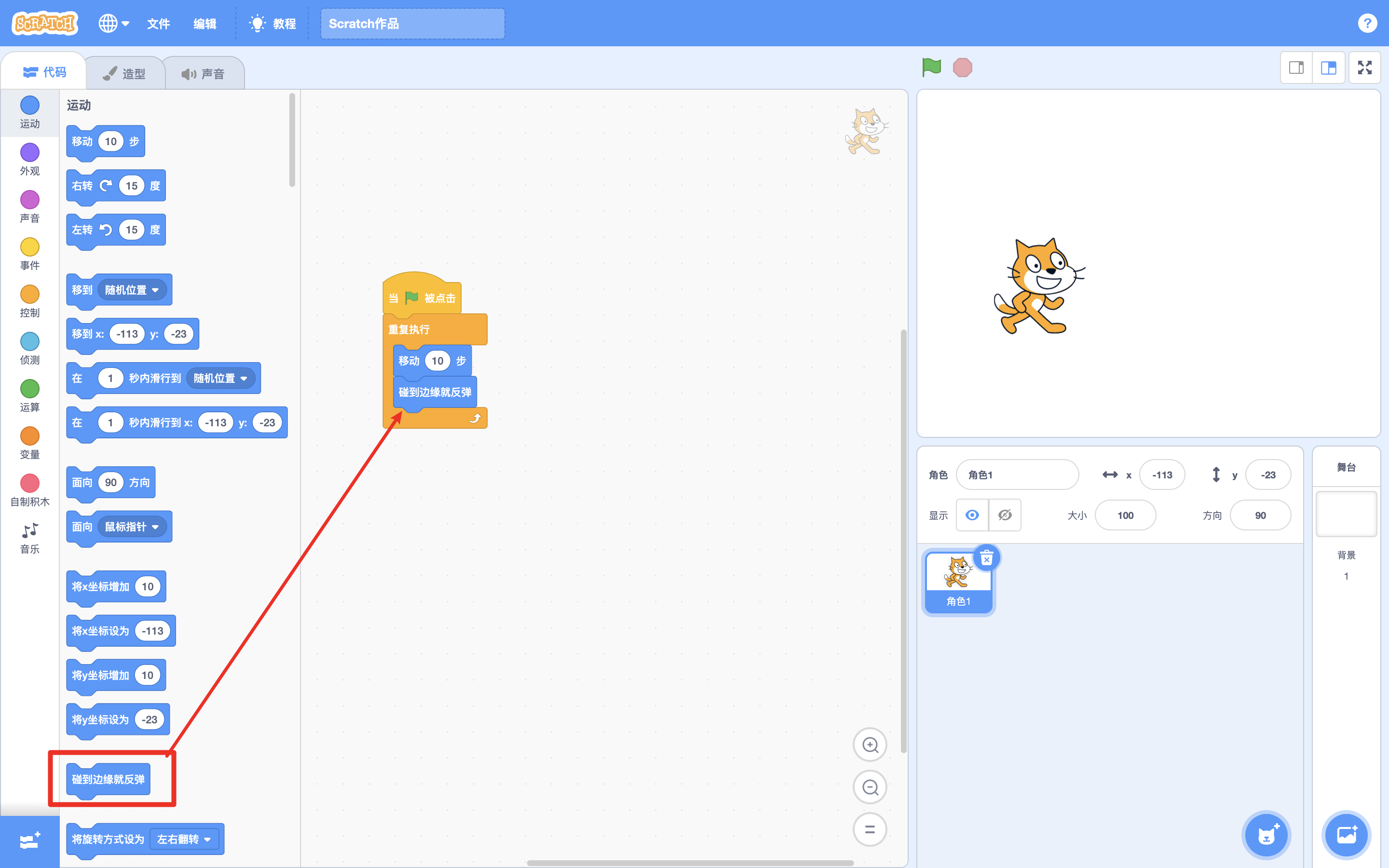
Task: Zoom out the workspace
Action: 870,787
